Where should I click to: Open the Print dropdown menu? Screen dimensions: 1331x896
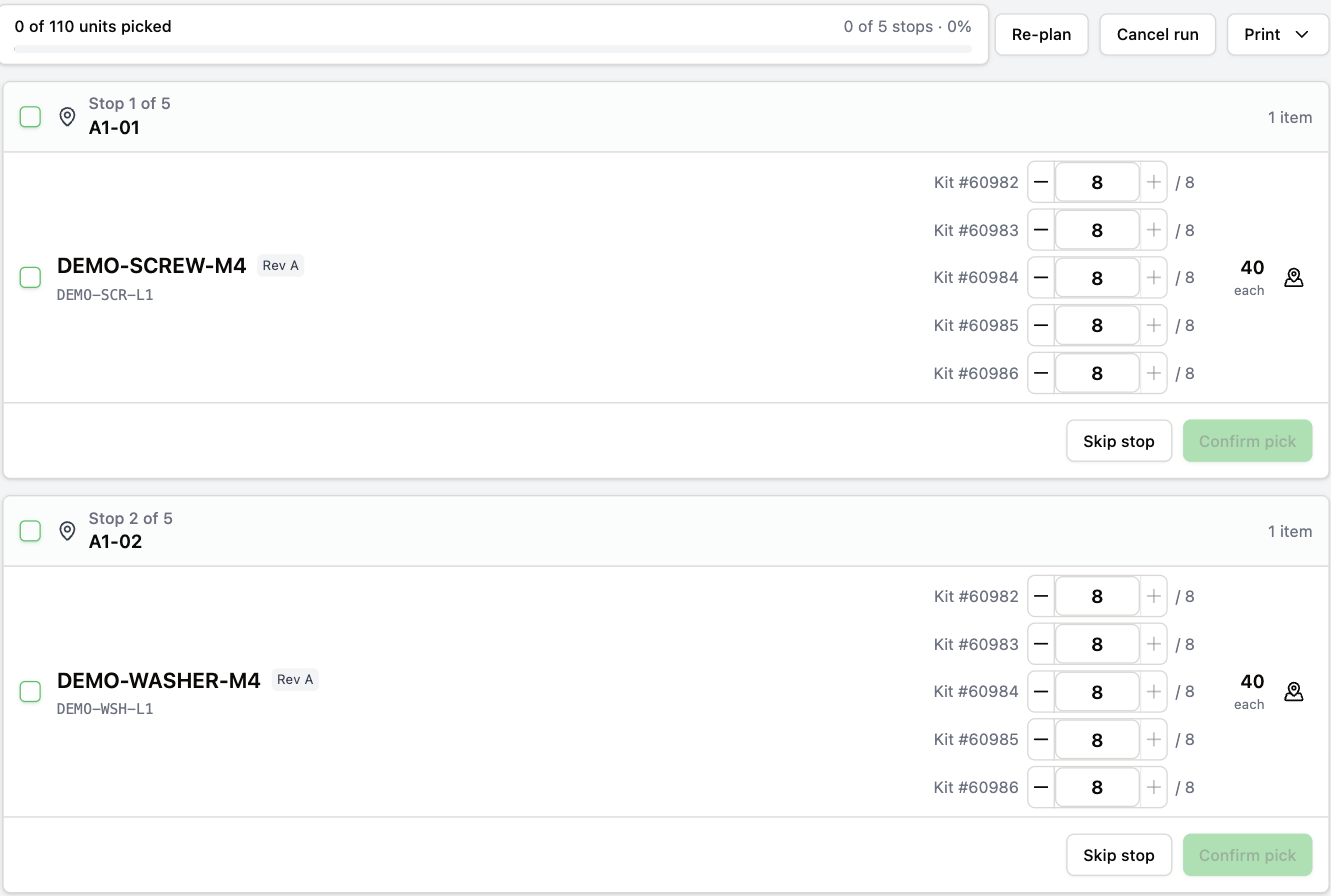(1277, 34)
